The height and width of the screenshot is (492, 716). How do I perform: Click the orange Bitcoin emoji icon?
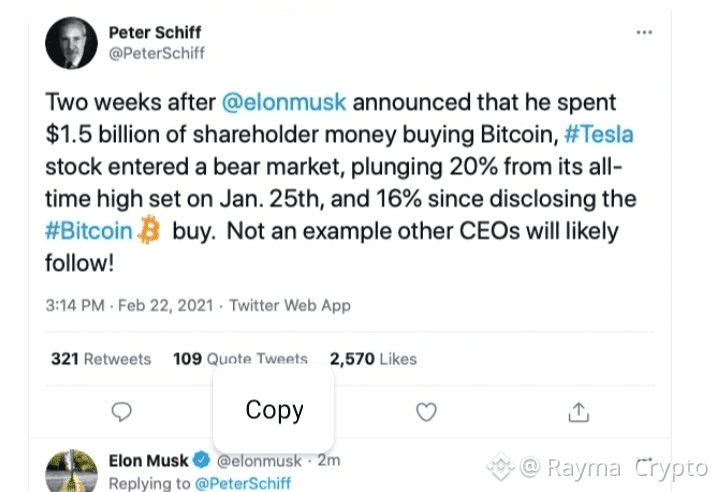(x=148, y=232)
